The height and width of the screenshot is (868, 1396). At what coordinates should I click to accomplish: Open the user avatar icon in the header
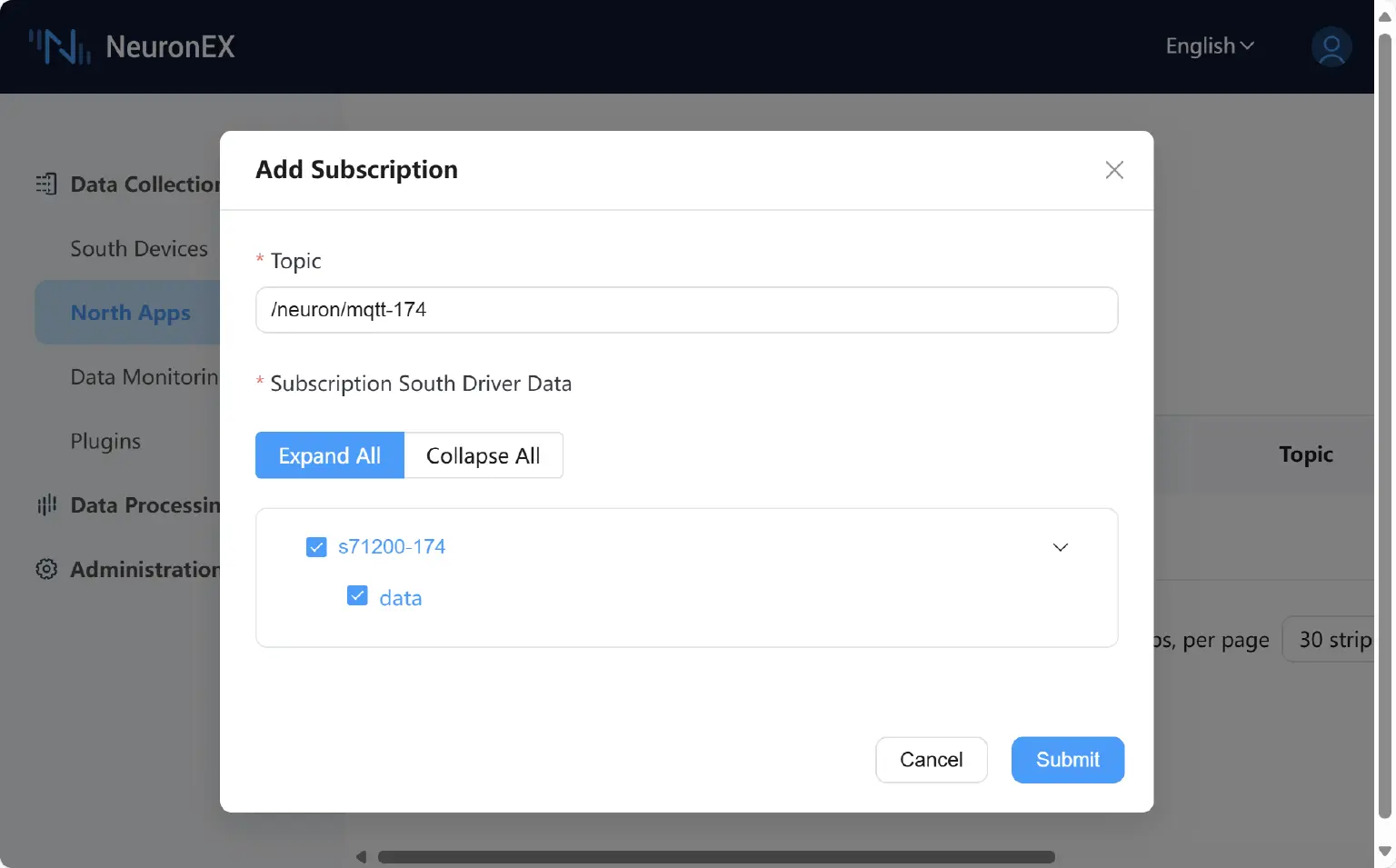tap(1331, 46)
